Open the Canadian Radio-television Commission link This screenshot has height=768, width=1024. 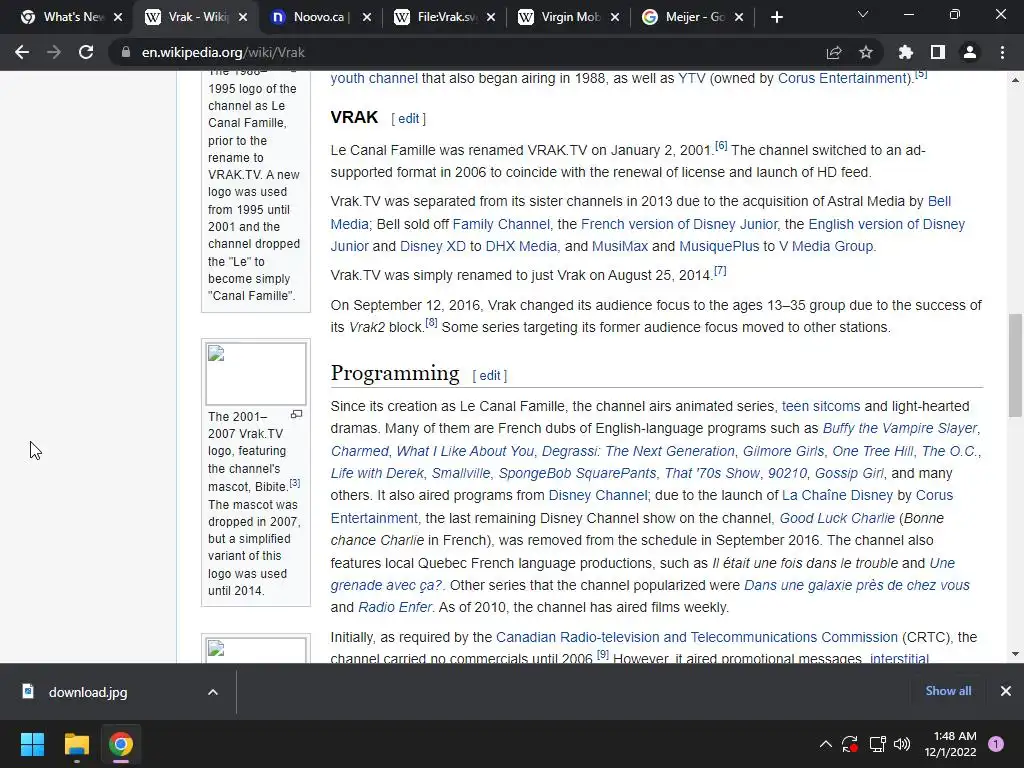697,637
